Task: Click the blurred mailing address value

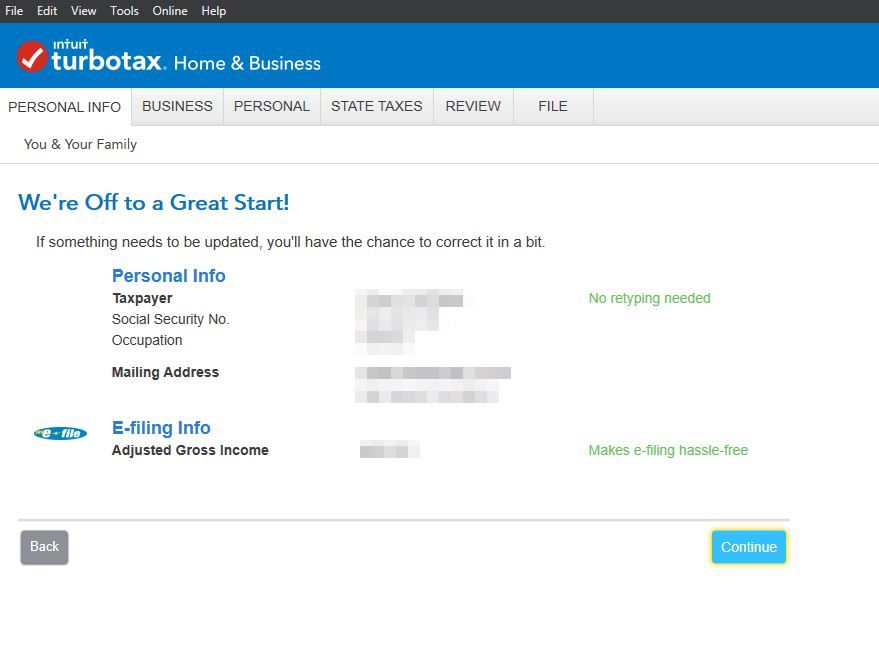Action: tap(433, 385)
